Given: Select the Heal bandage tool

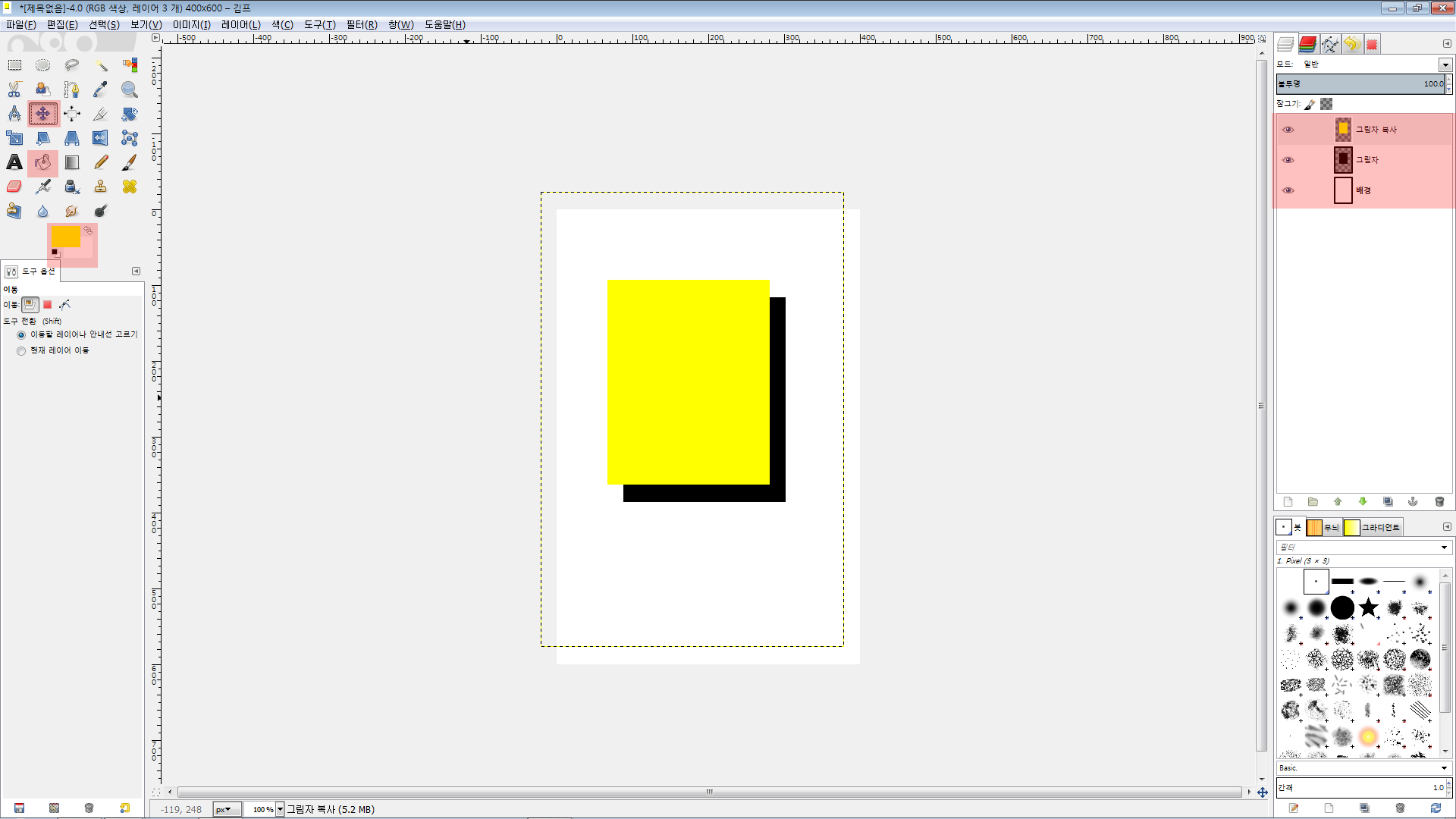Looking at the screenshot, I should pos(130,187).
